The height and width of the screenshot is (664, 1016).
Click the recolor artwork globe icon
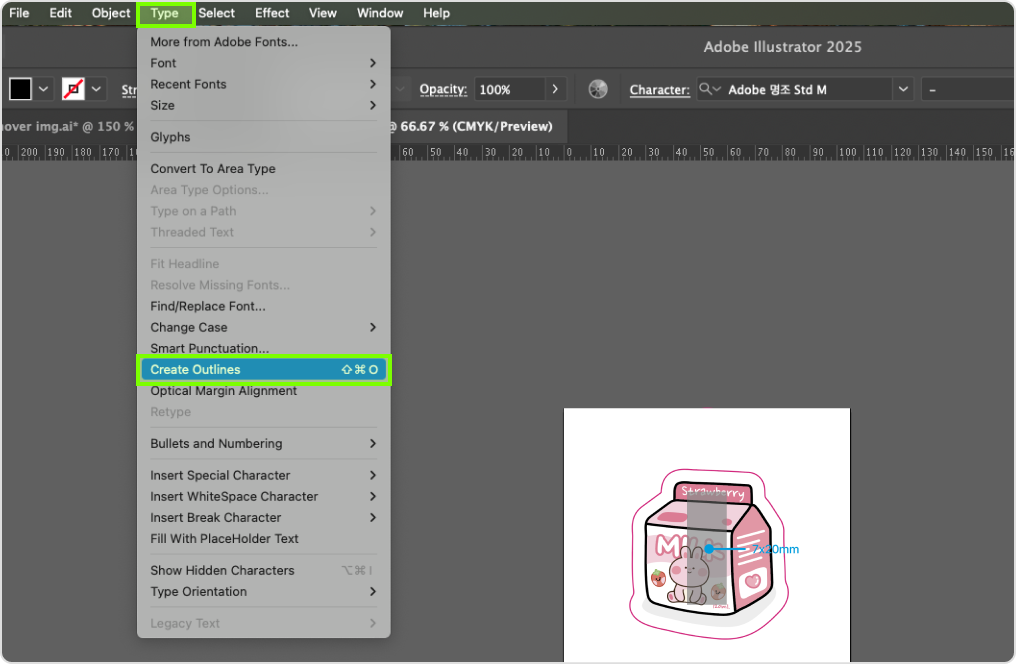point(598,89)
